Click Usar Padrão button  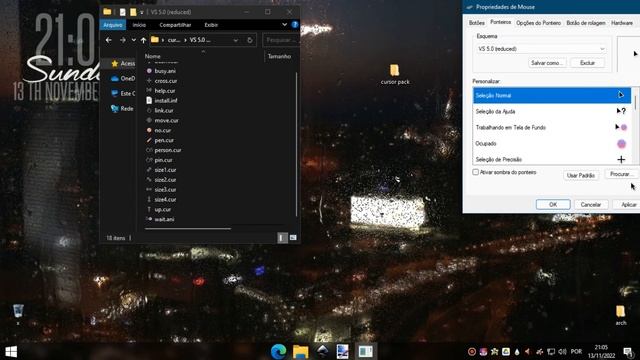580,175
